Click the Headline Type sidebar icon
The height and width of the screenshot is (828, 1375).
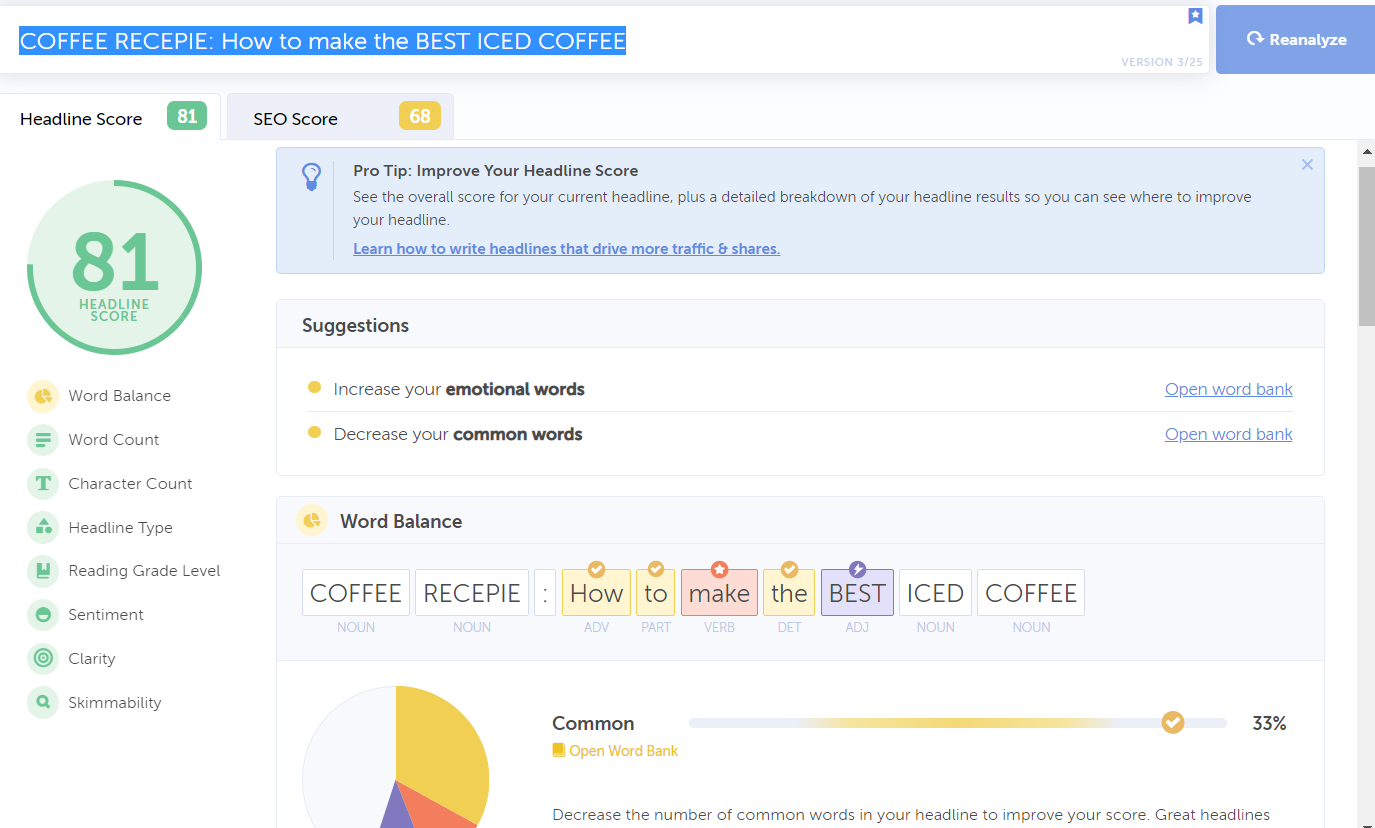43,528
